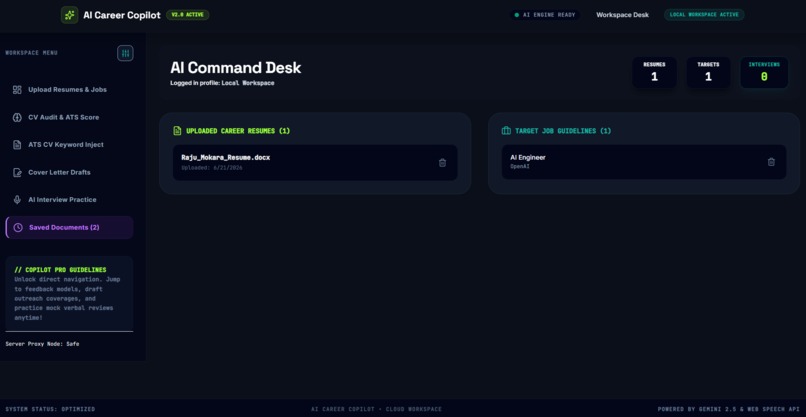
Task: Select the Raju_Mokara_Resume.docx row
Action: click(x=315, y=162)
